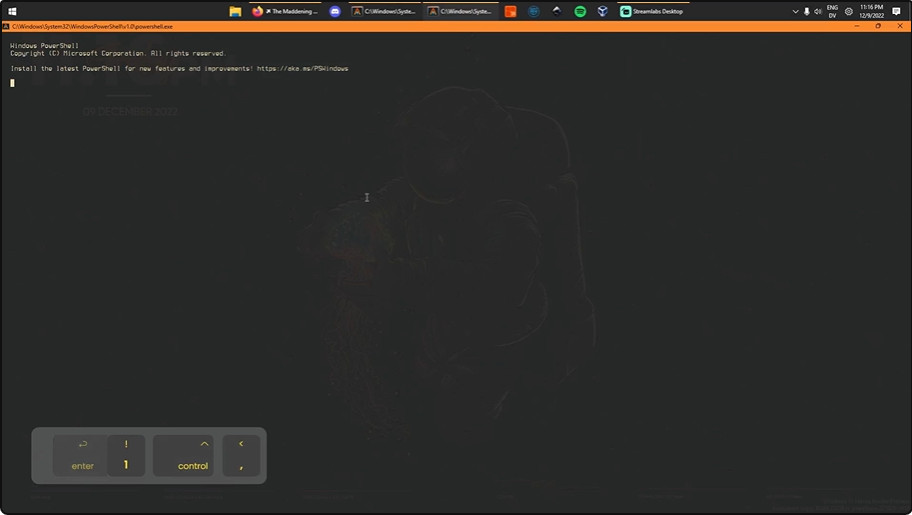Click the 'enter' key in the keystroke overlay

82,455
